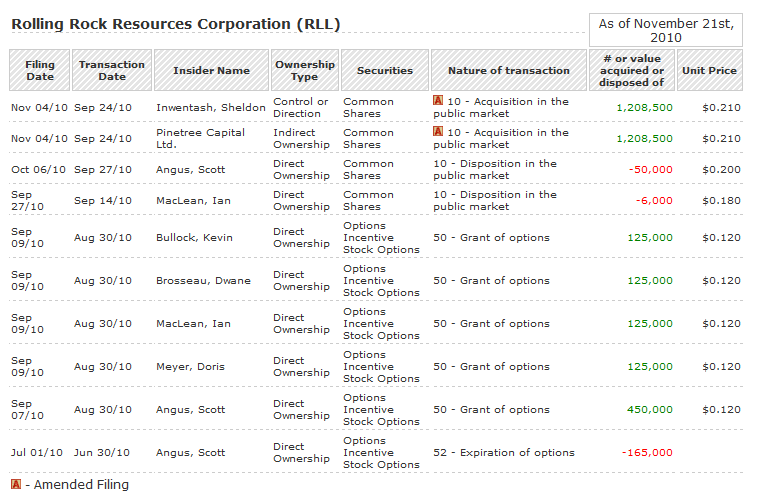The width and height of the screenshot is (768, 499).
Task: Select the Insider Name column header
Action: (211, 70)
